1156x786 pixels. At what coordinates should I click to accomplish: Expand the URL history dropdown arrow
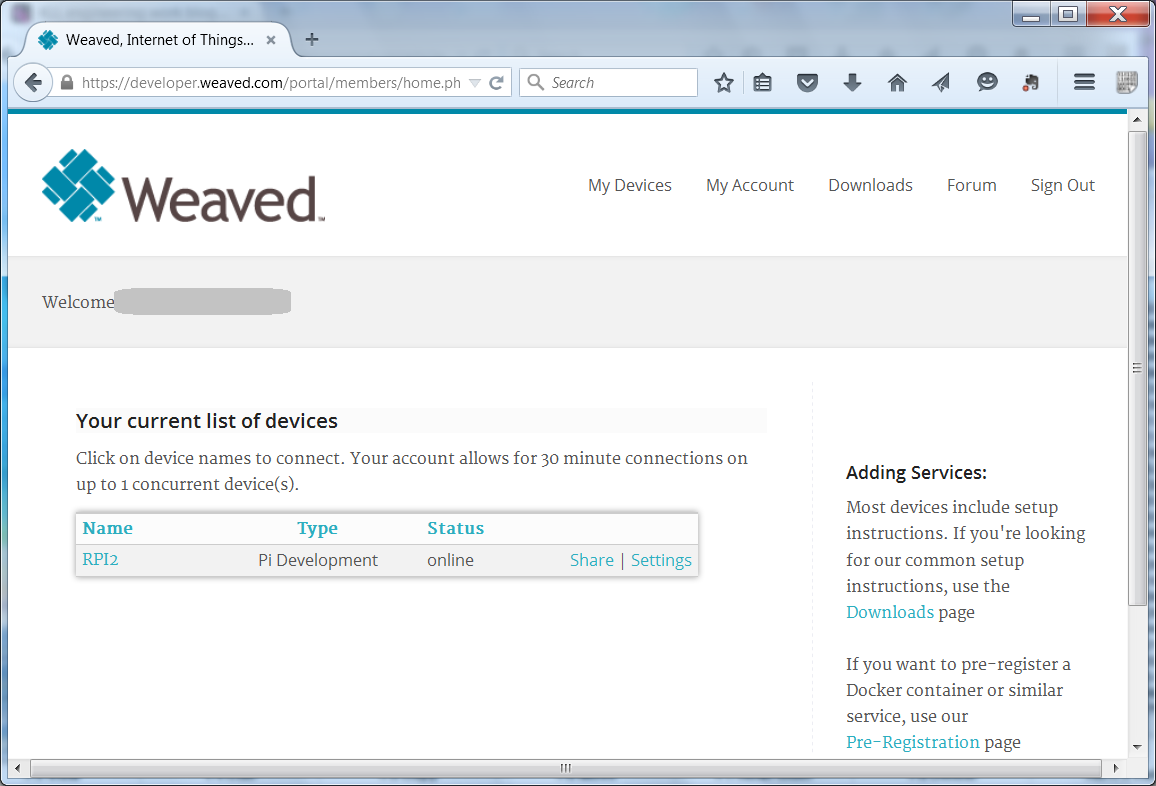[x=475, y=83]
